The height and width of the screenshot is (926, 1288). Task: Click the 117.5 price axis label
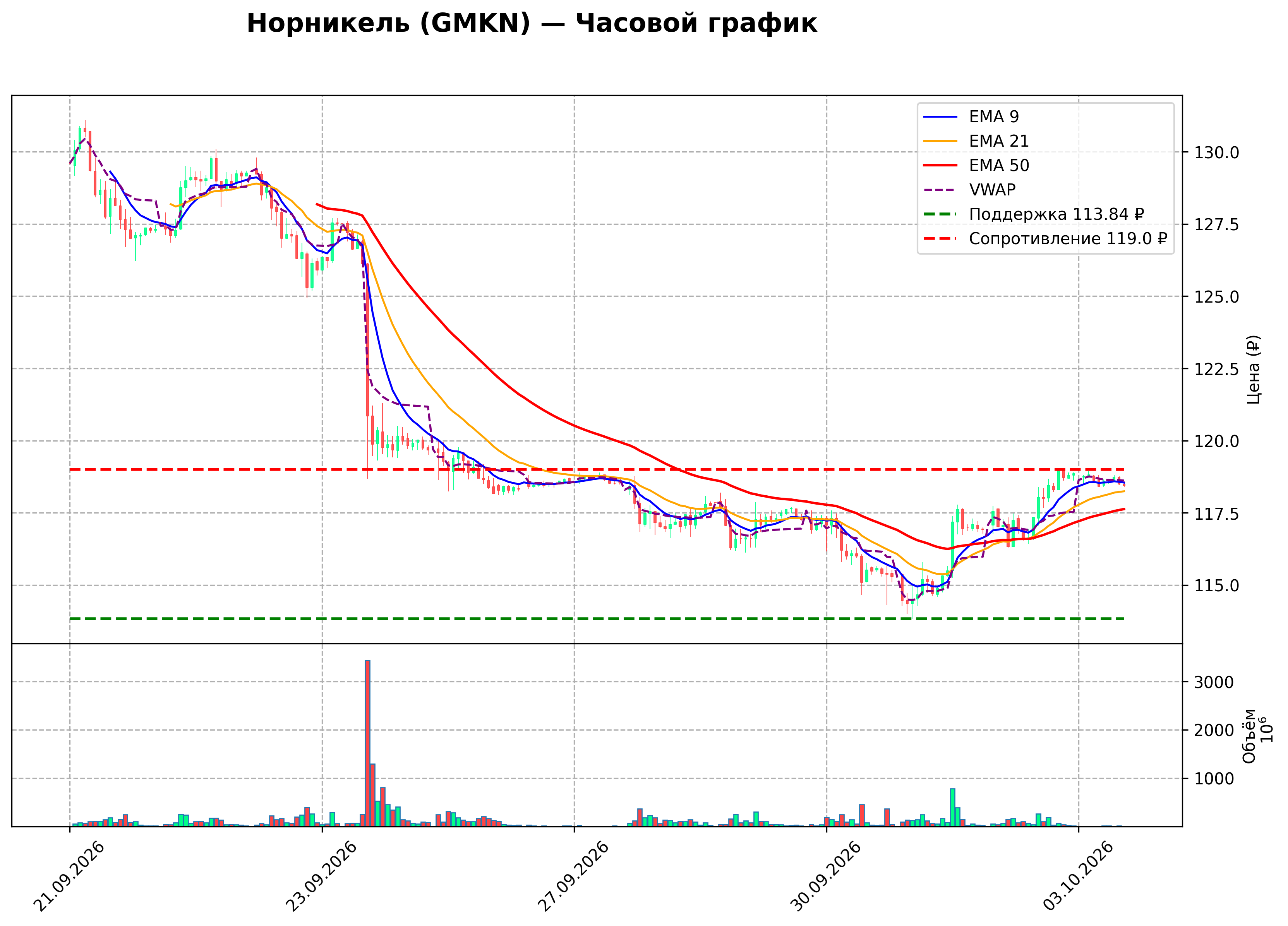[1216, 514]
